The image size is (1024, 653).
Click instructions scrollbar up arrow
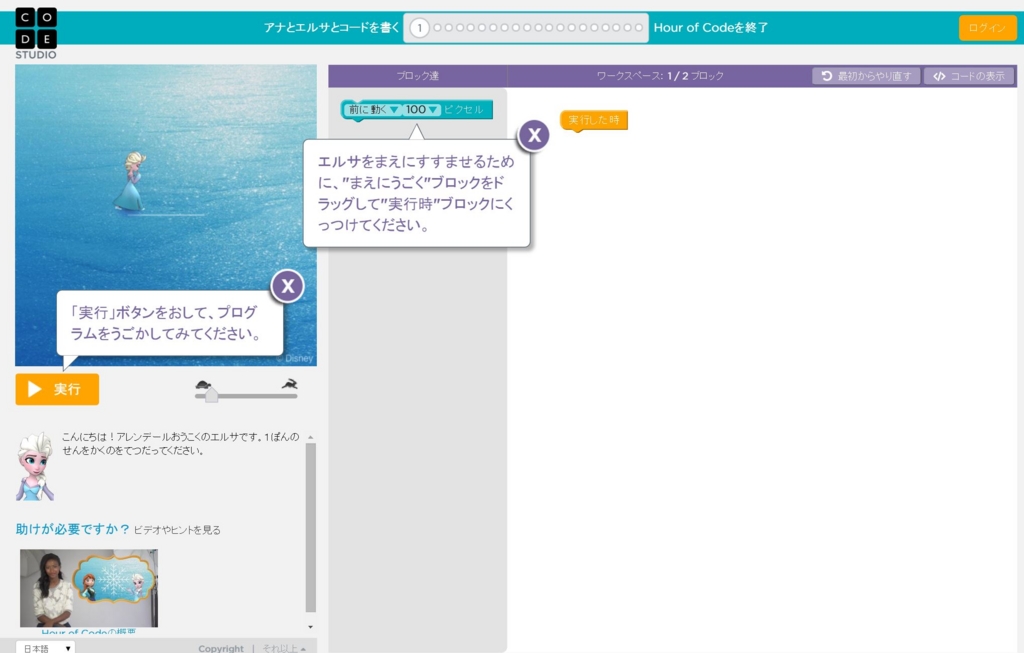(310, 437)
